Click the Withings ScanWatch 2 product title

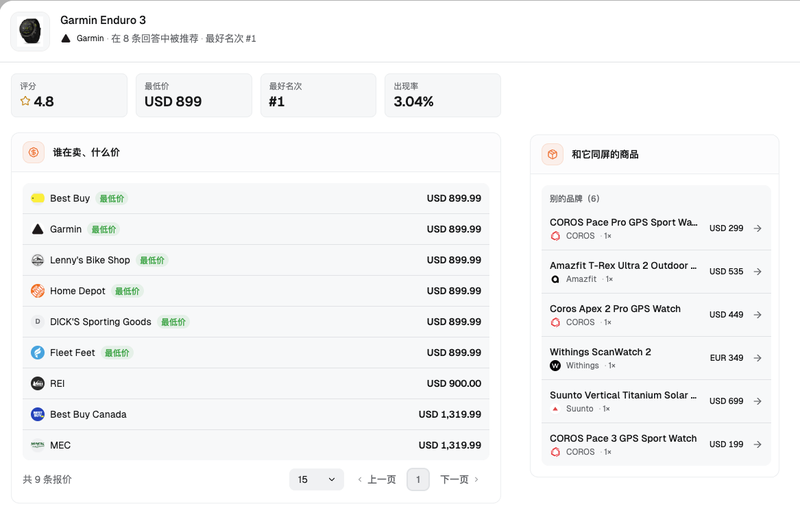tap(600, 352)
